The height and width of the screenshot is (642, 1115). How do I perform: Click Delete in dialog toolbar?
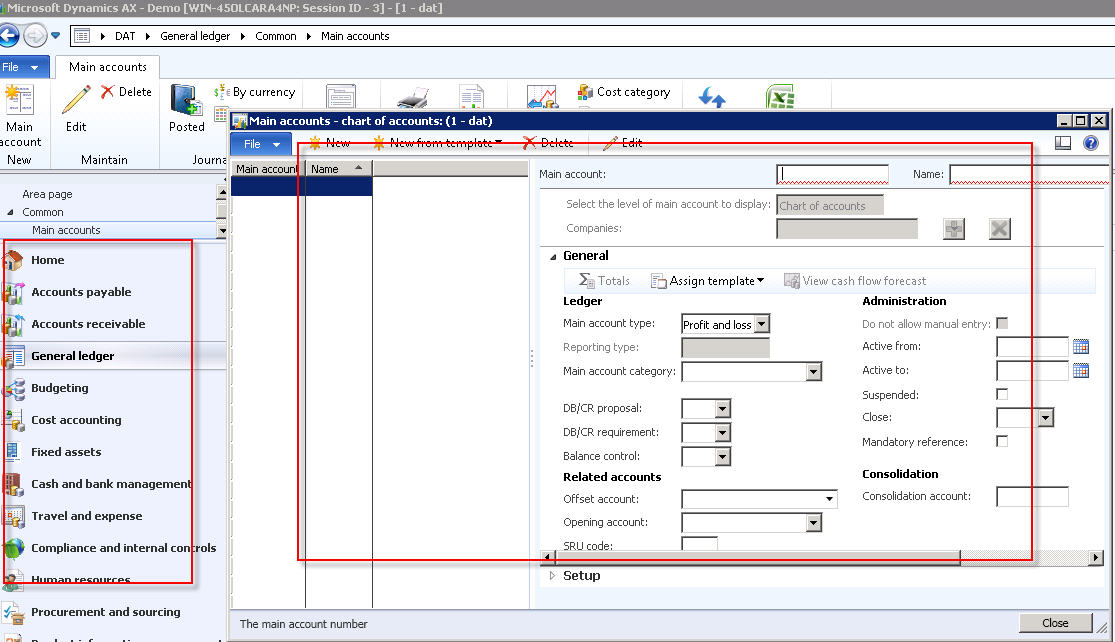[x=548, y=143]
